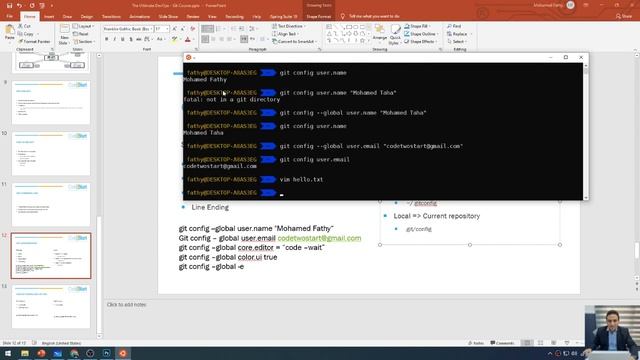Toggle bold formatting
The image size is (640, 360).
pyautogui.click(x=107, y=40)
